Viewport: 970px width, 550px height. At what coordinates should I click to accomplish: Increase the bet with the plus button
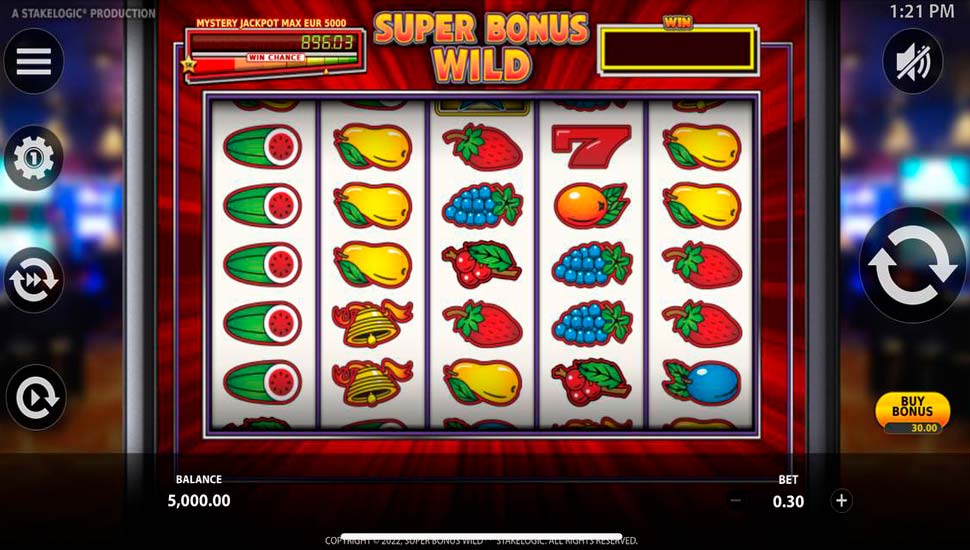pos(841,501)
